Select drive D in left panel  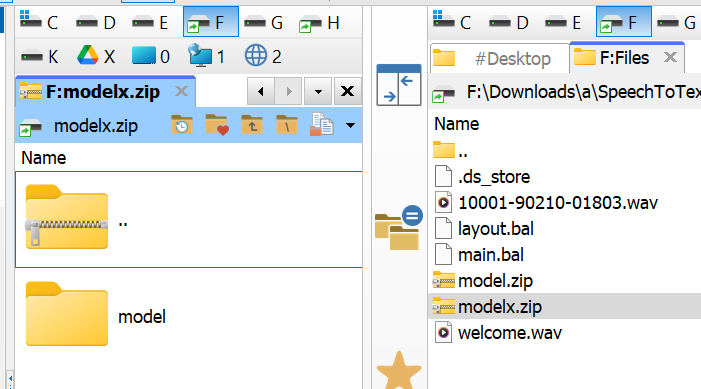(x=96, y=22)
